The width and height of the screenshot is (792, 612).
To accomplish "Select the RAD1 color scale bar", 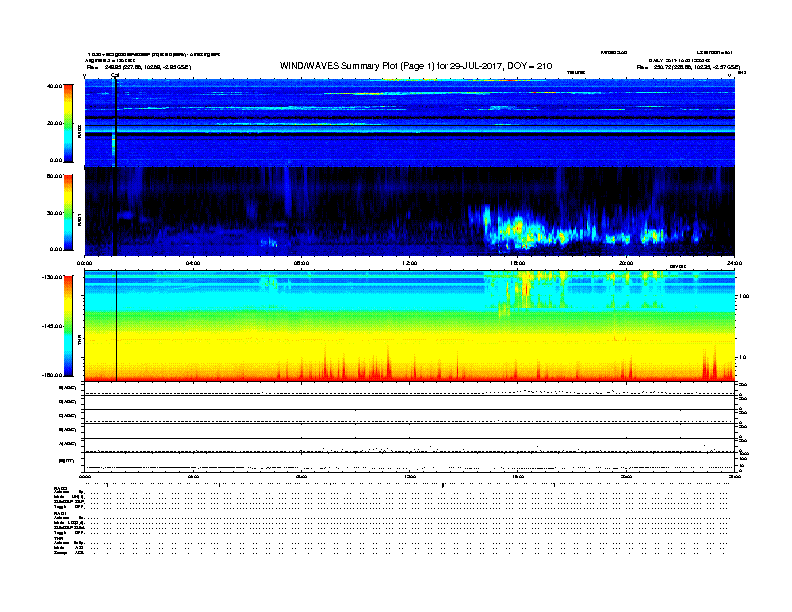I will [x=68, y=212].
